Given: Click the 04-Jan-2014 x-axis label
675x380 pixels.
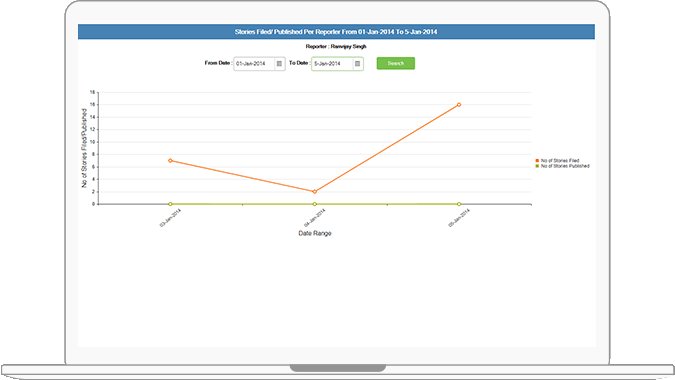Looking at the screenshot, I should pyautogui.click(x=315, y=218).
